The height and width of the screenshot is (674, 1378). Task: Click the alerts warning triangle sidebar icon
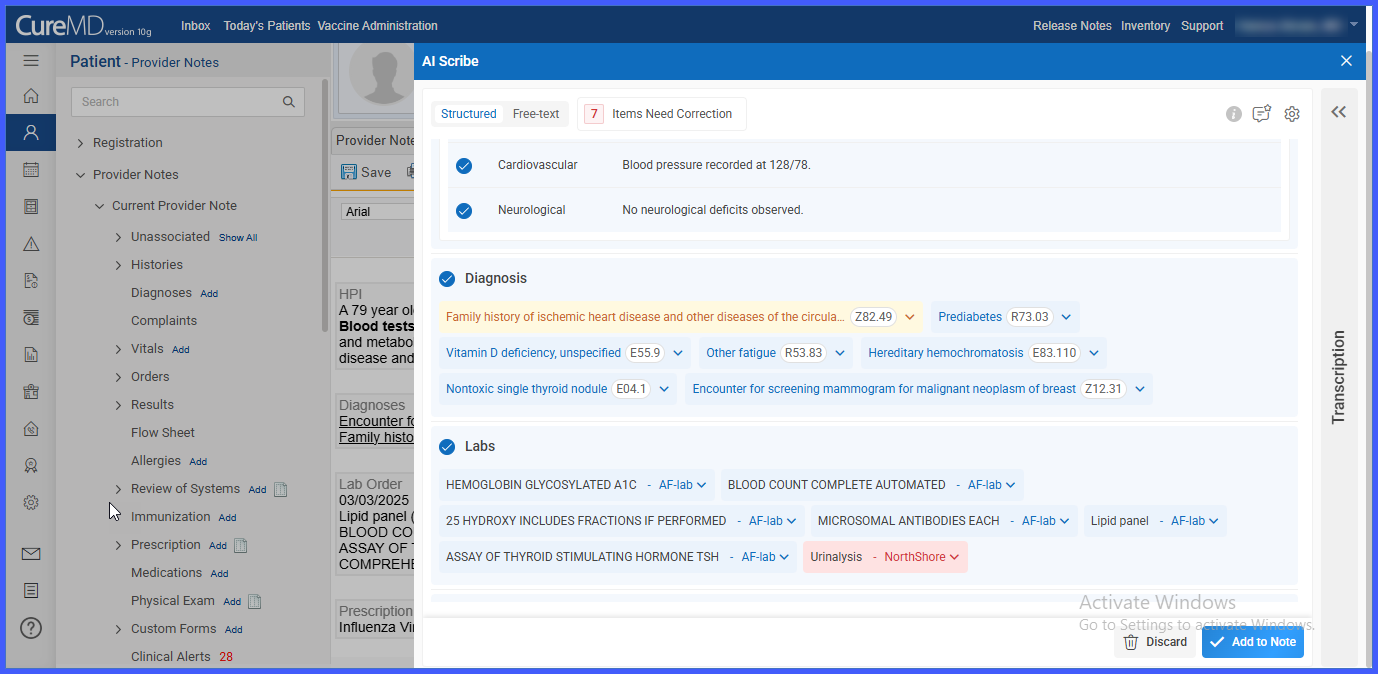[x=31, y=244]
